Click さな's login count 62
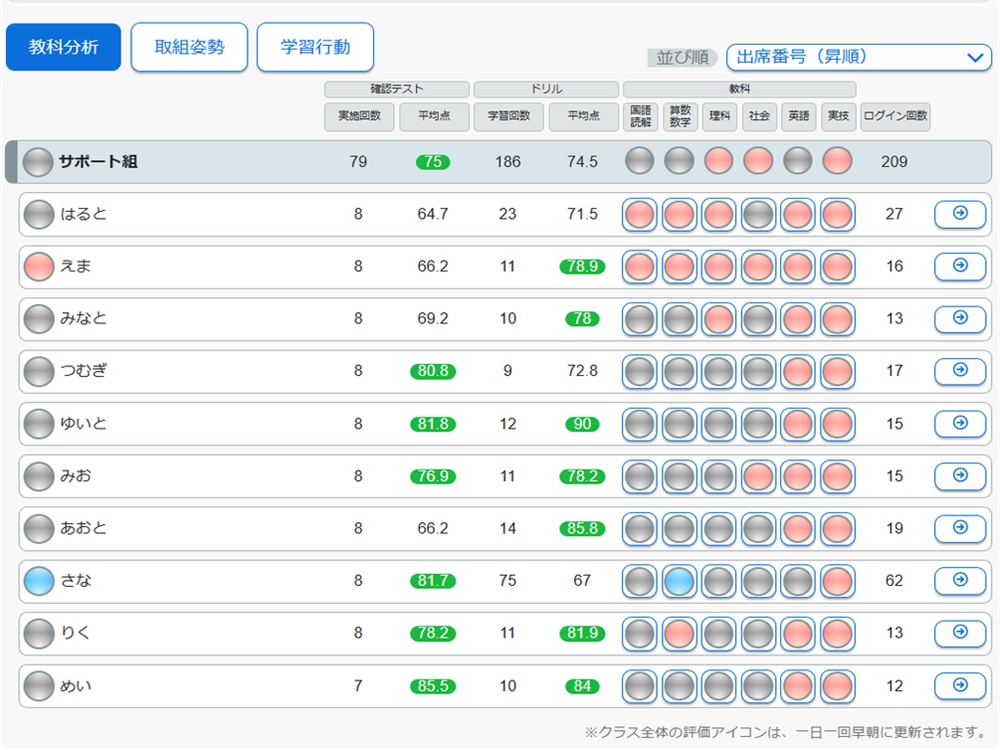This screenshot has height=750, width=1000. (894, 580)
